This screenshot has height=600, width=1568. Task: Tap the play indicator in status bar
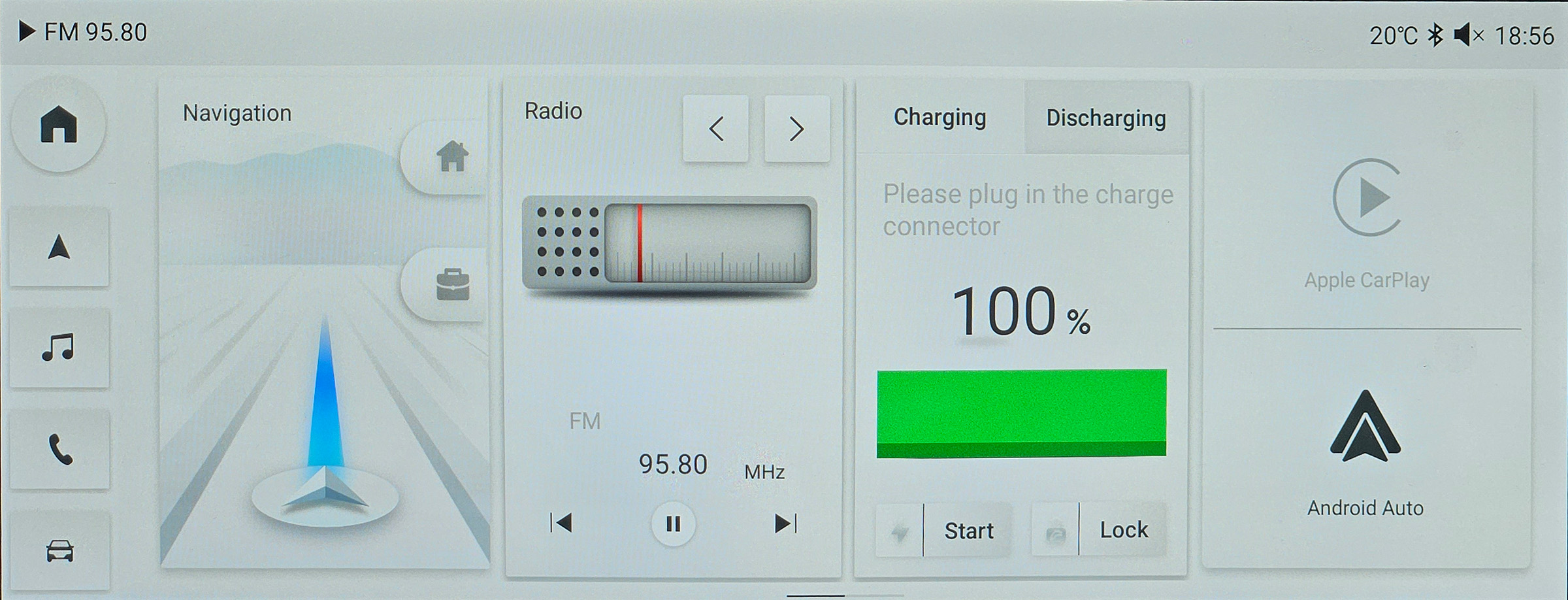26,31
